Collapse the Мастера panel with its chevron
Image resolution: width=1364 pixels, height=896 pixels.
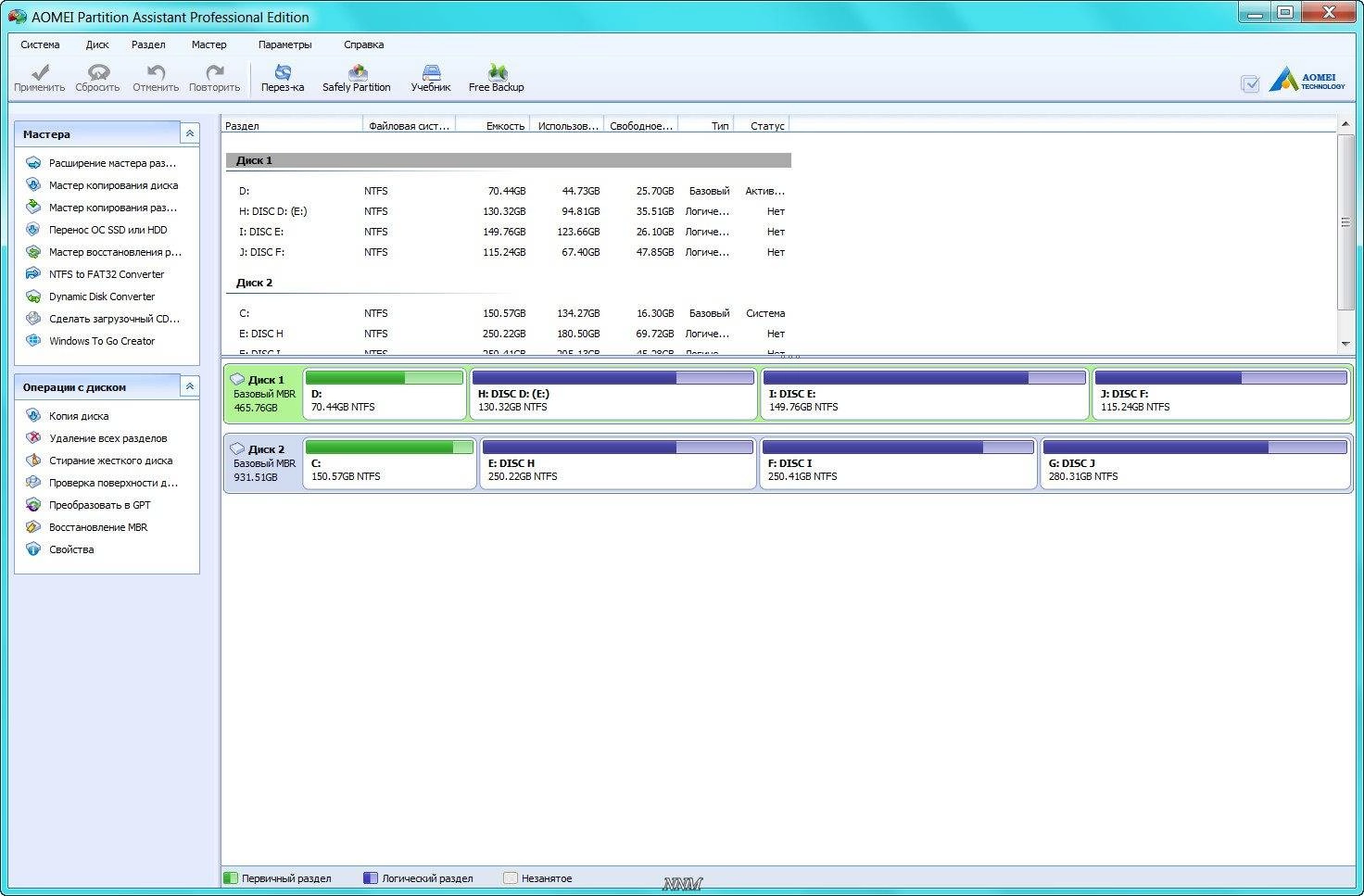click(189, 133)
